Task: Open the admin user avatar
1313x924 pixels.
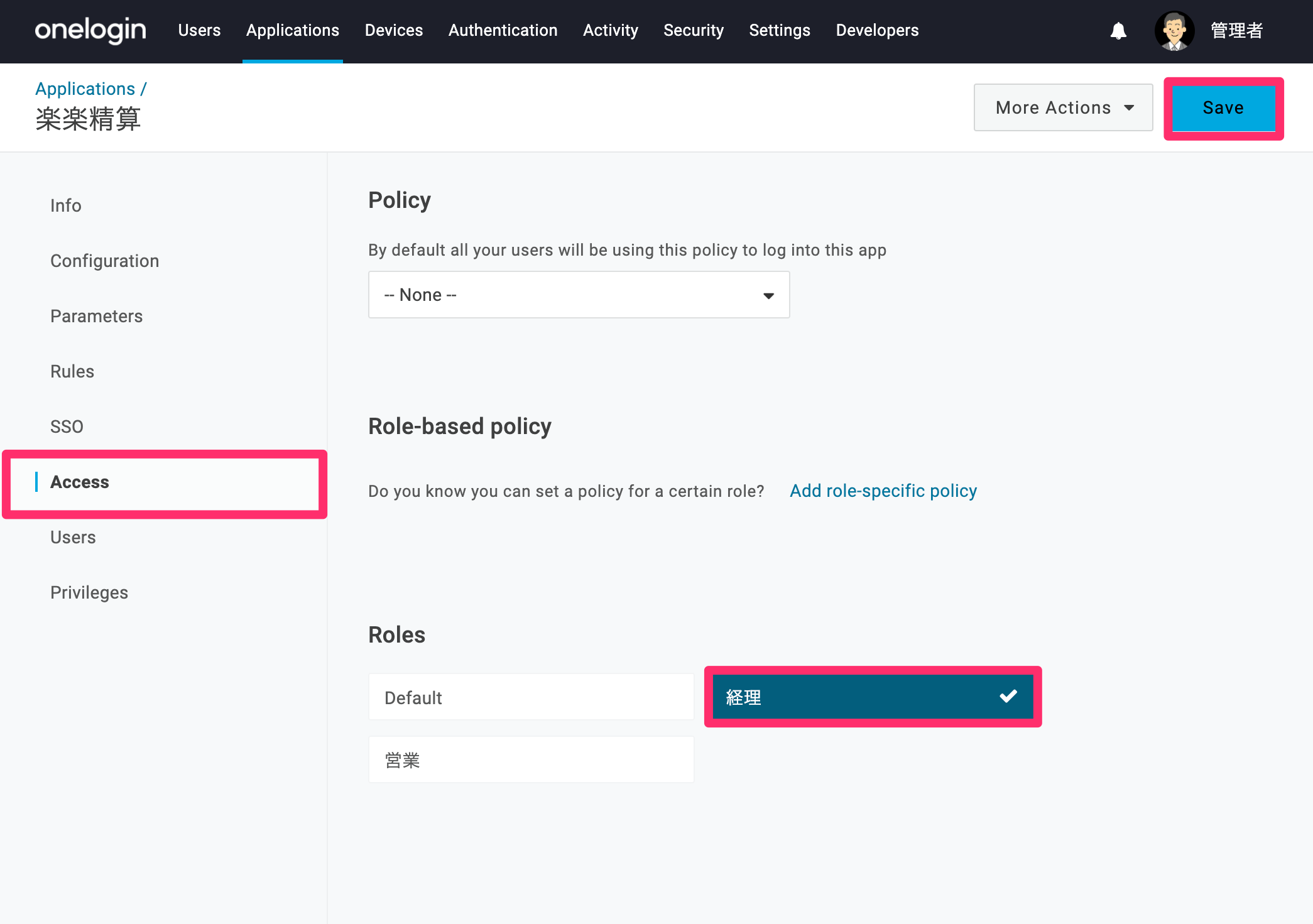Action: point(1174,30)
